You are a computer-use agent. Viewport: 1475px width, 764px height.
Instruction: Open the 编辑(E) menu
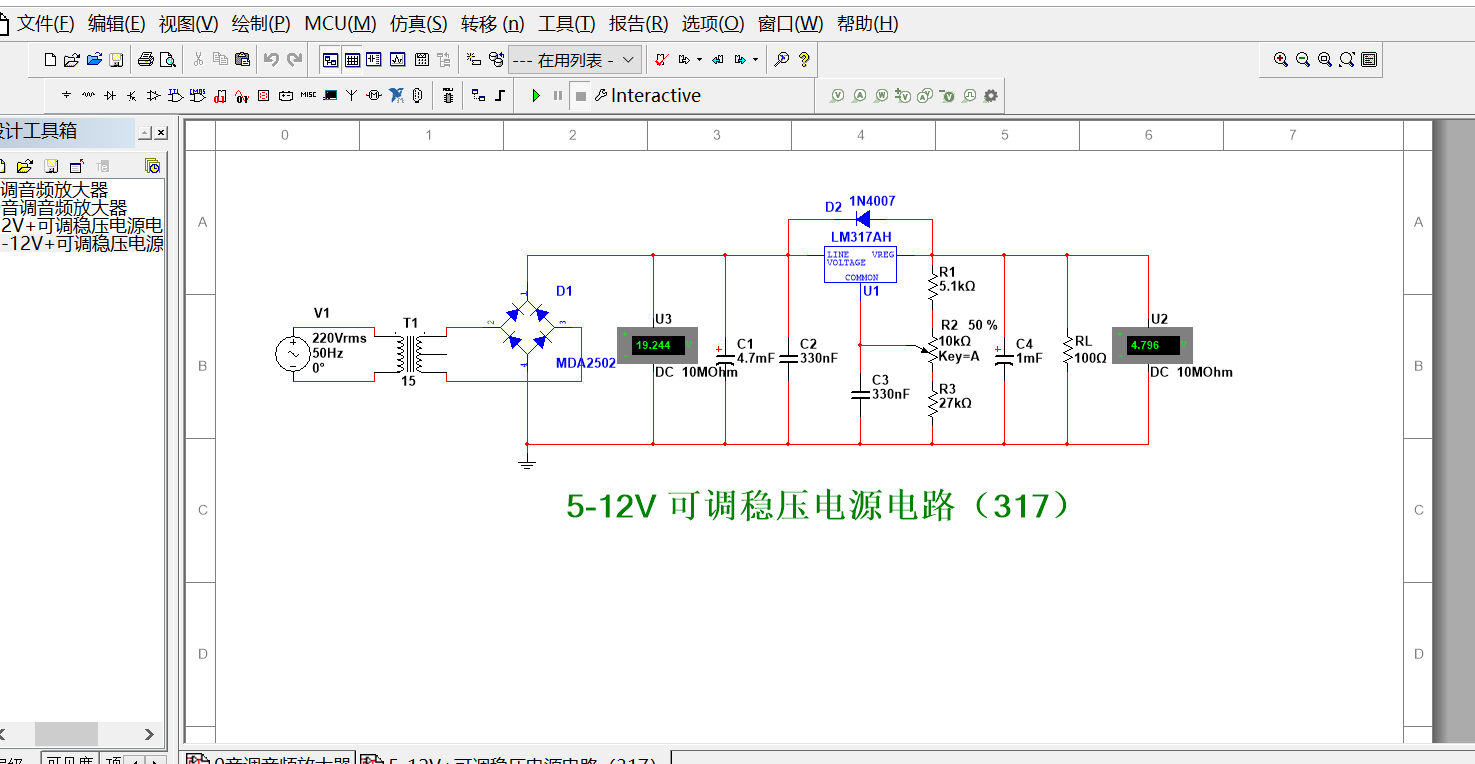click(117, 24)
